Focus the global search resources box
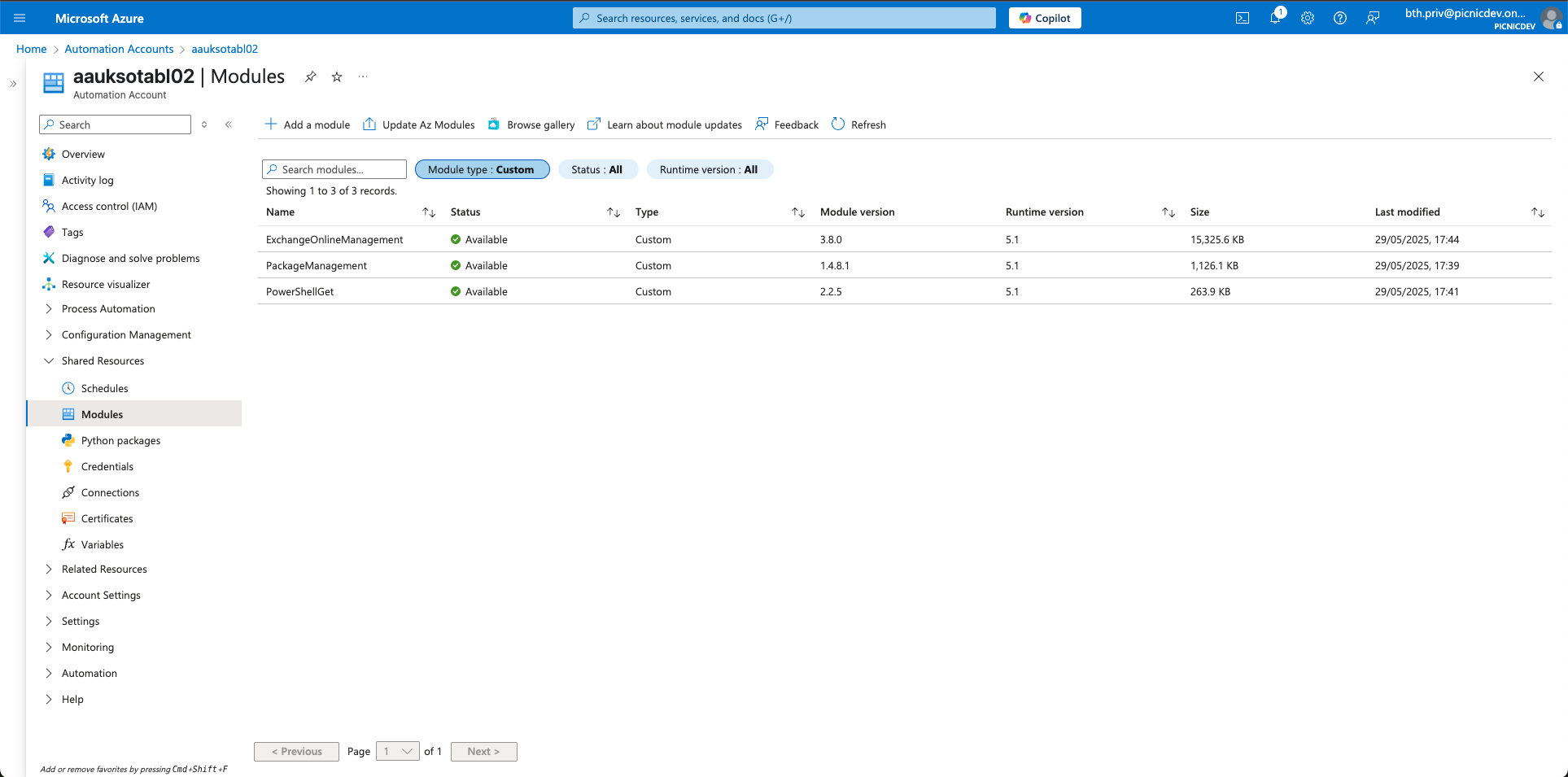This screenshot has width=1568, height=777. tap(784, 18)
